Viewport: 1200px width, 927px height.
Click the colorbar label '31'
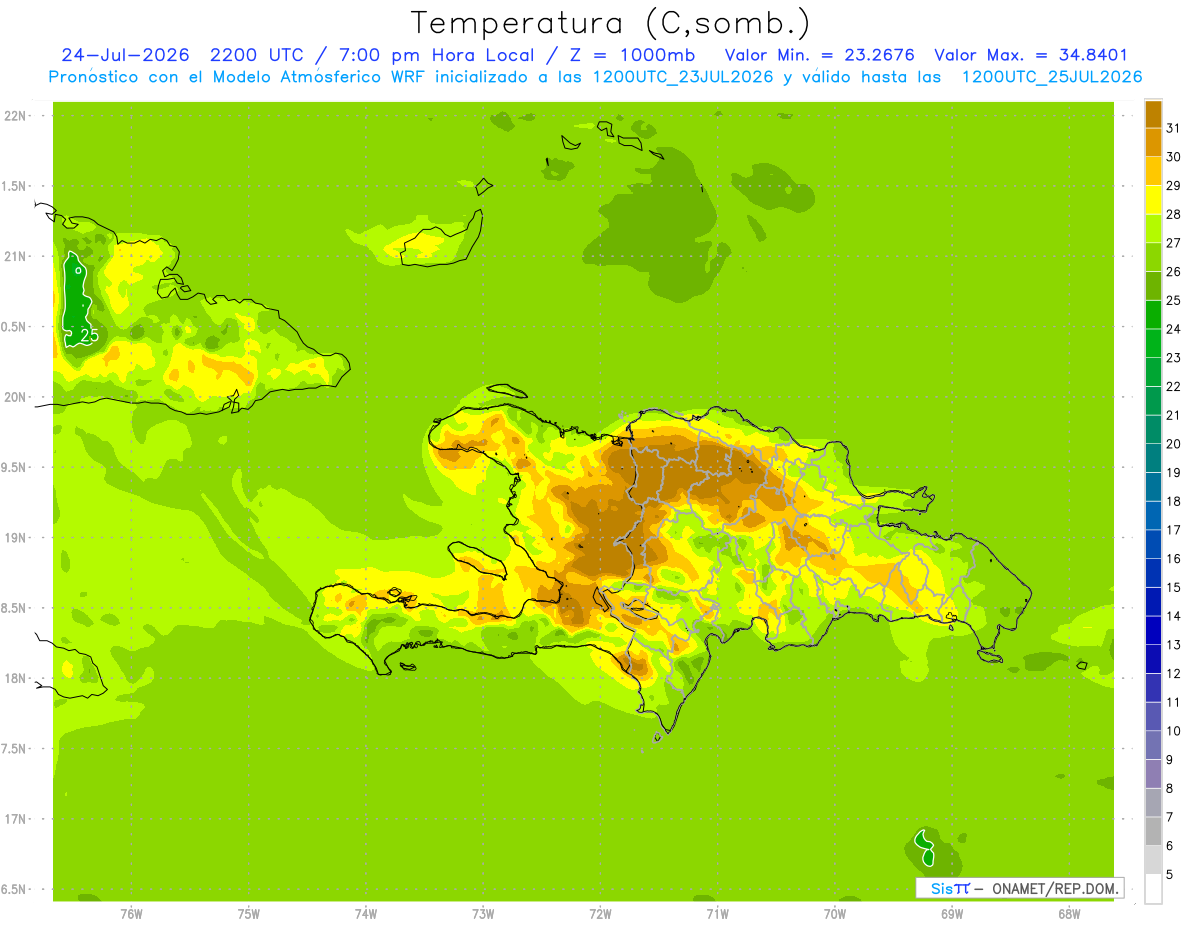pos(1174,128)
